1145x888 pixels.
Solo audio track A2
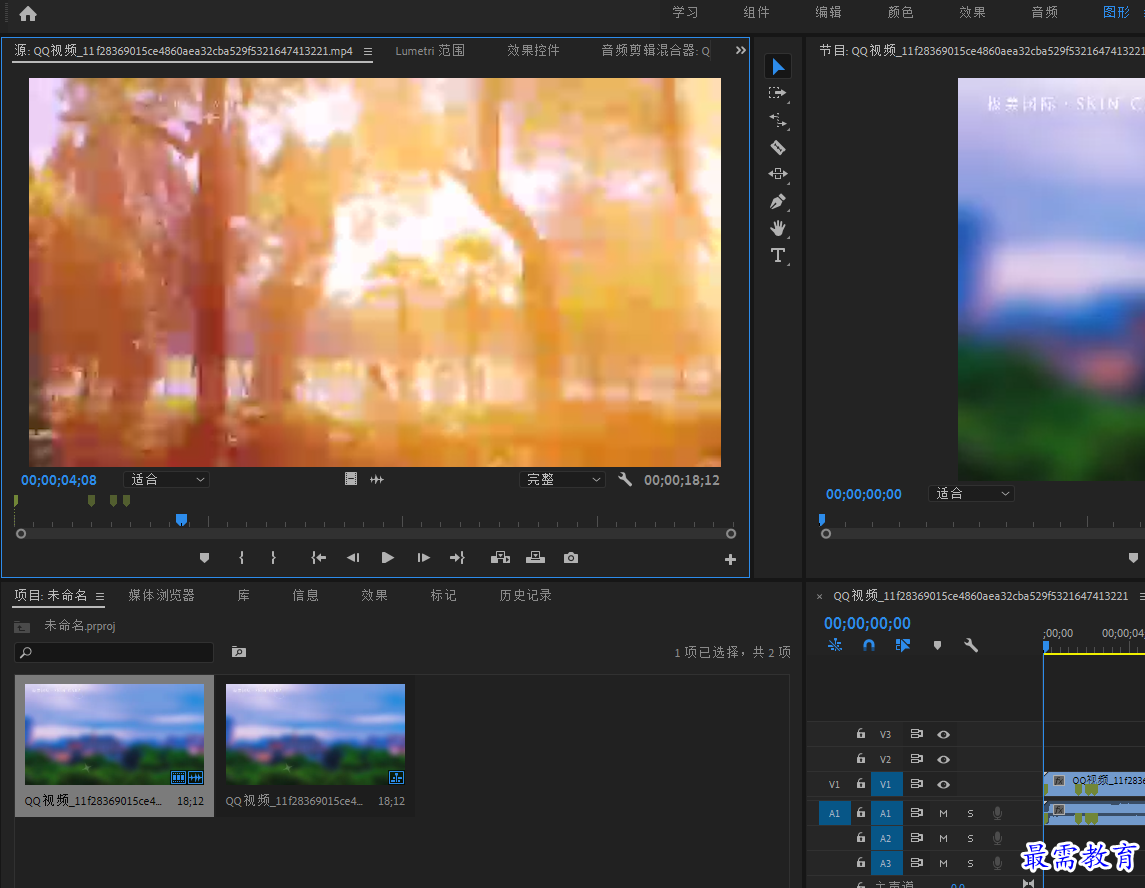click(970, 838)
